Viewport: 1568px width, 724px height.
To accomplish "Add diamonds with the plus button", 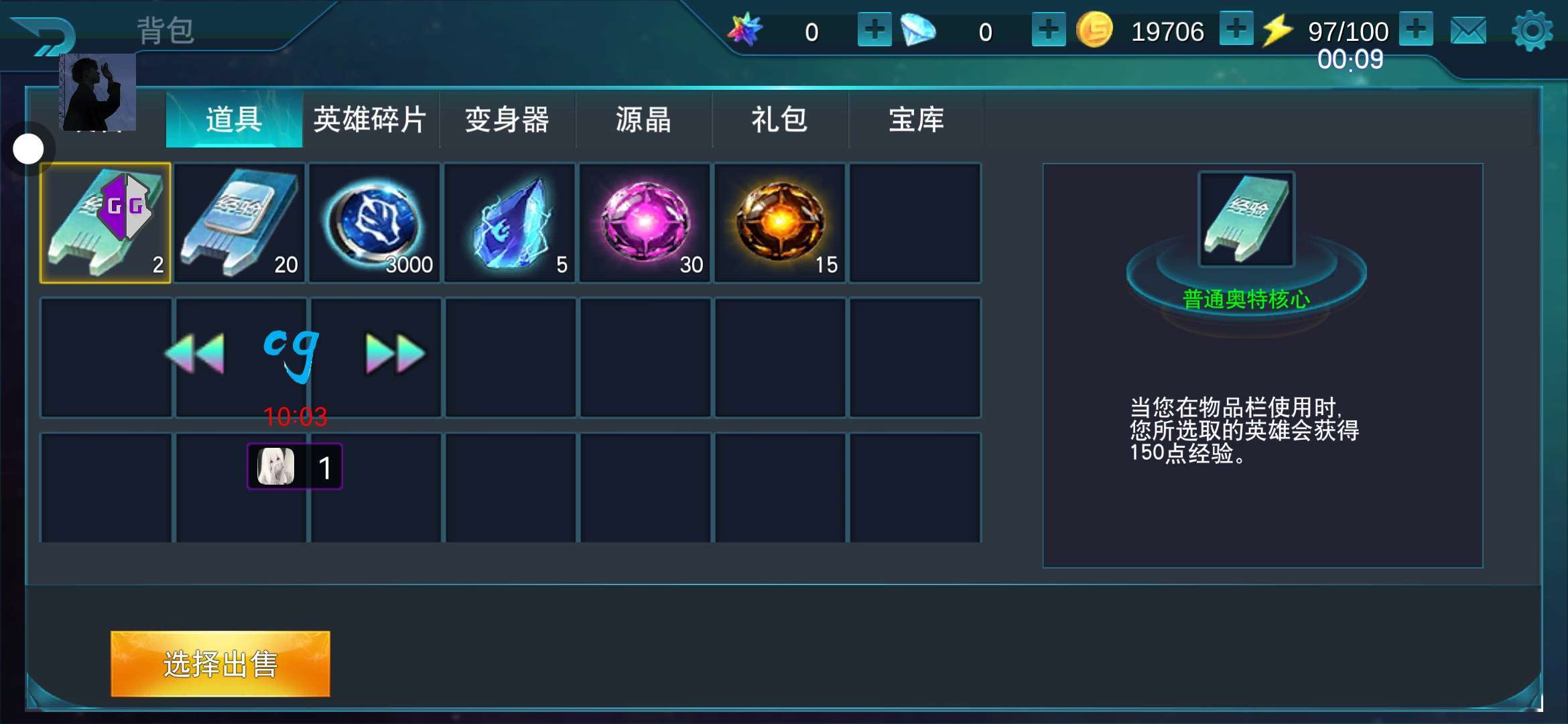I will coord(1049,29).
